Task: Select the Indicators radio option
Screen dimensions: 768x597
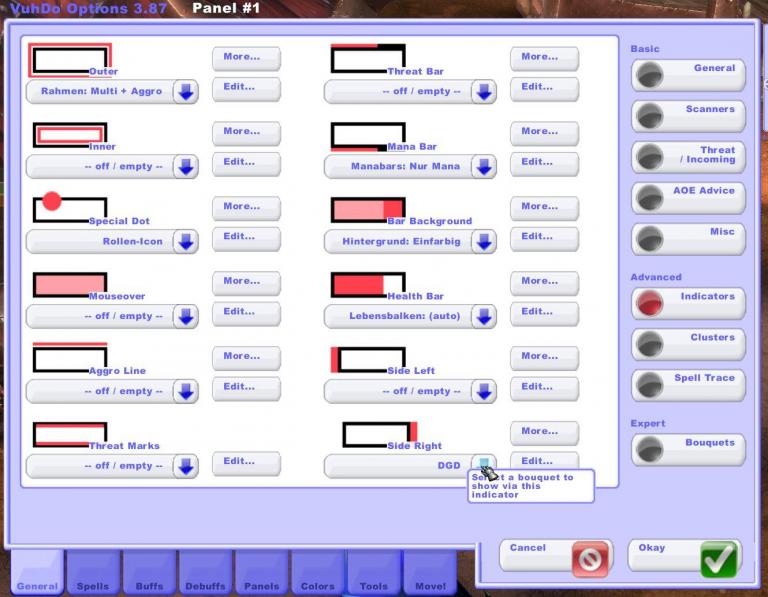Action: click(x=689, y=304)
